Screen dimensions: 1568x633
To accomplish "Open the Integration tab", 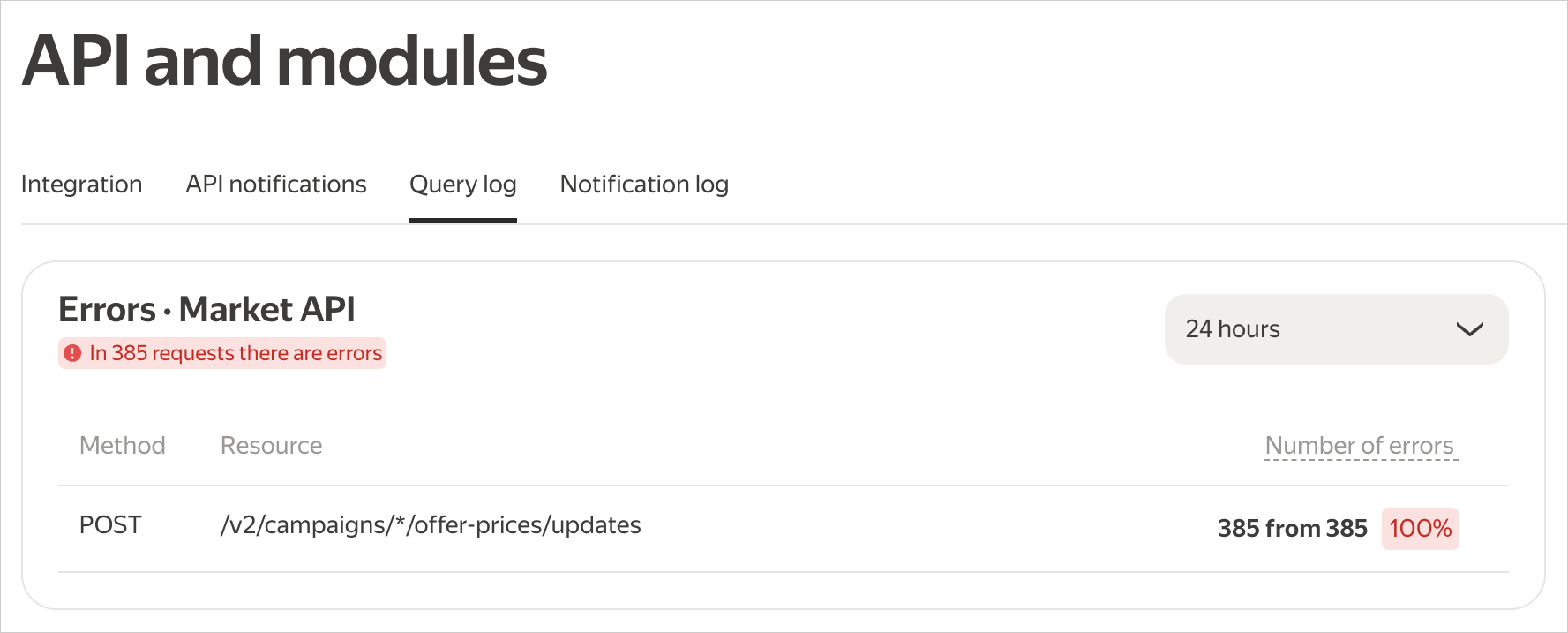I will (x=81, y=185).
